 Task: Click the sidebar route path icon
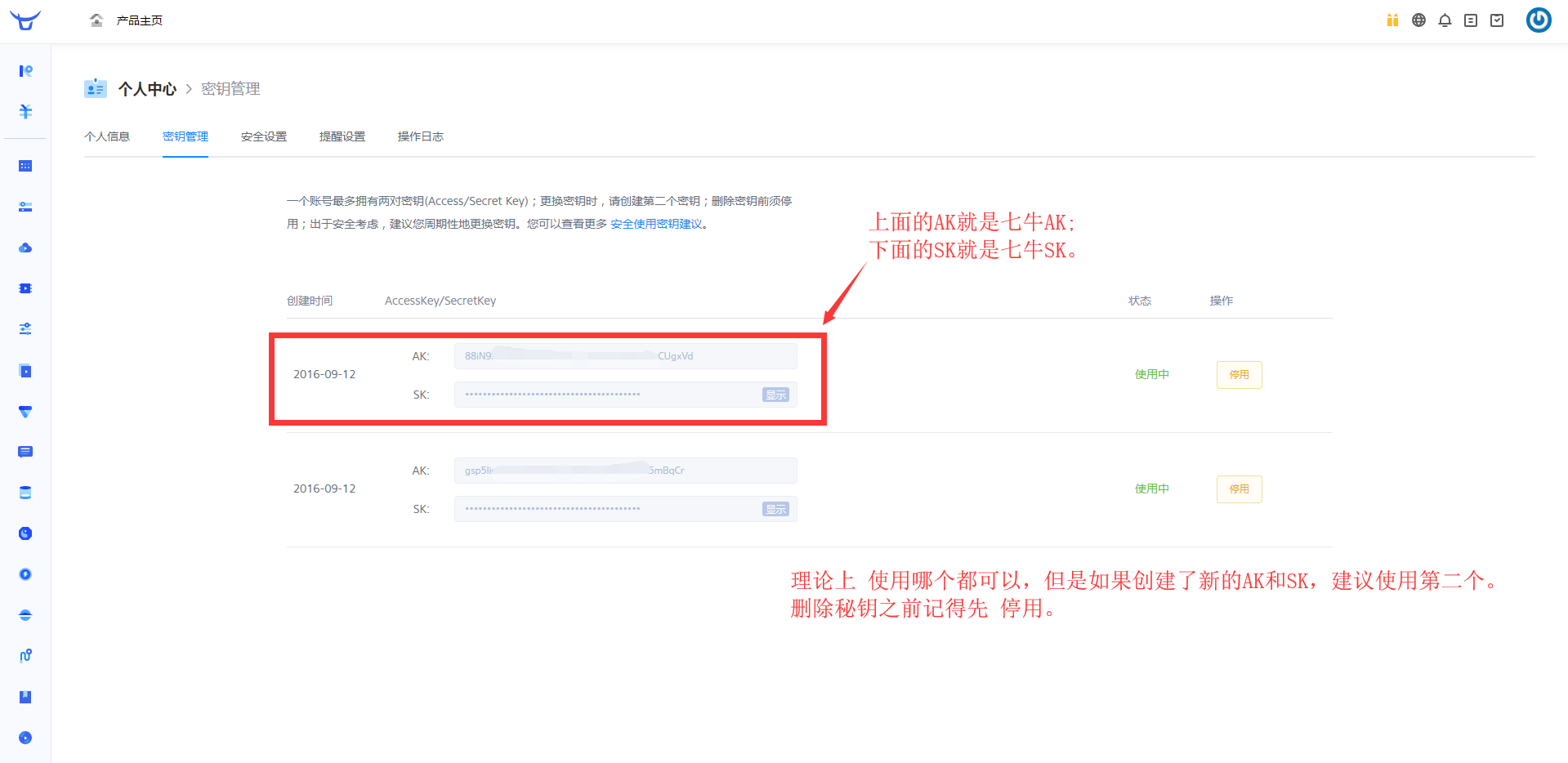pos(25,656)
